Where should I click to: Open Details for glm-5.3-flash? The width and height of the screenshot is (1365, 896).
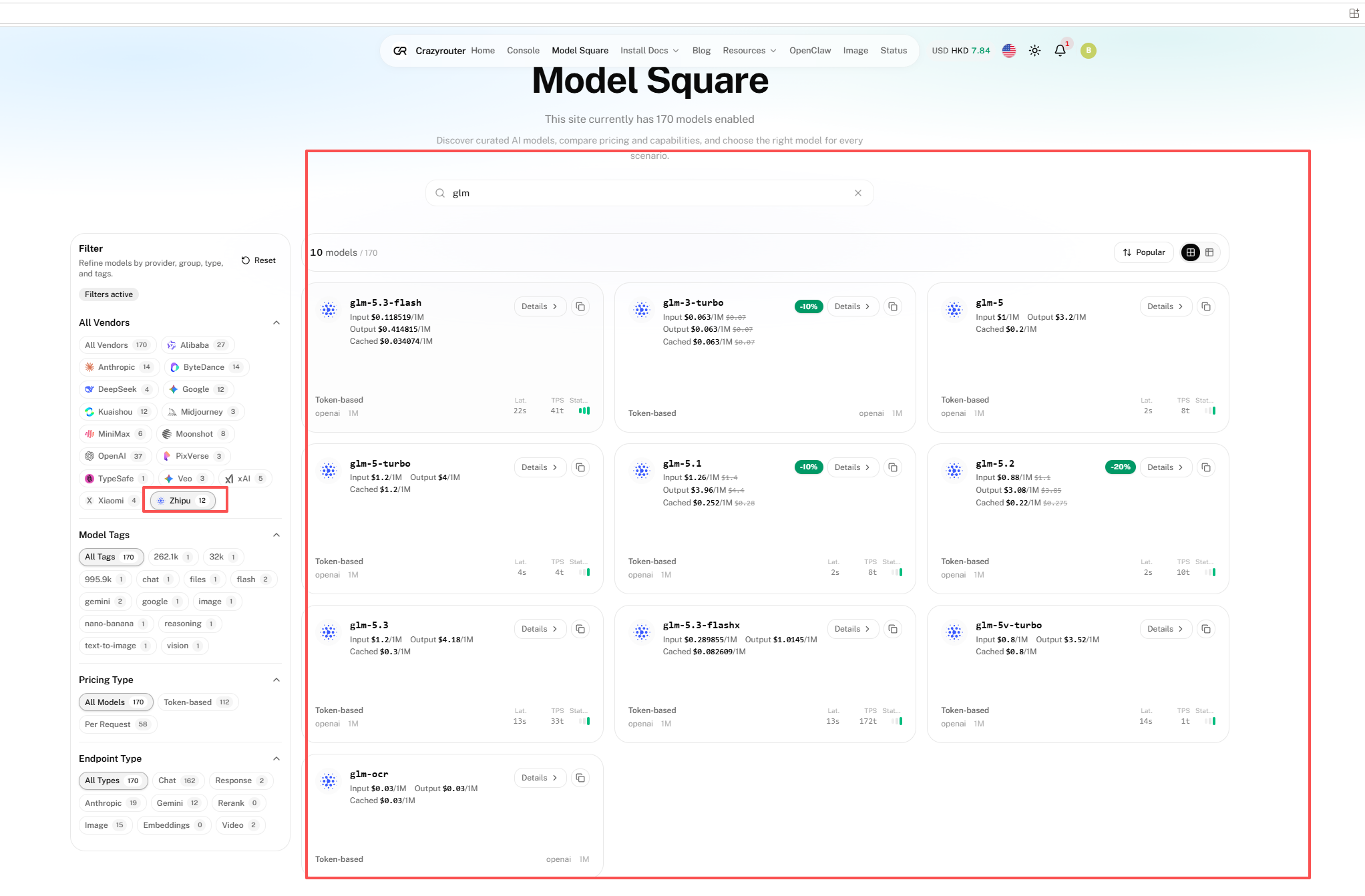[x=540, y=306]
